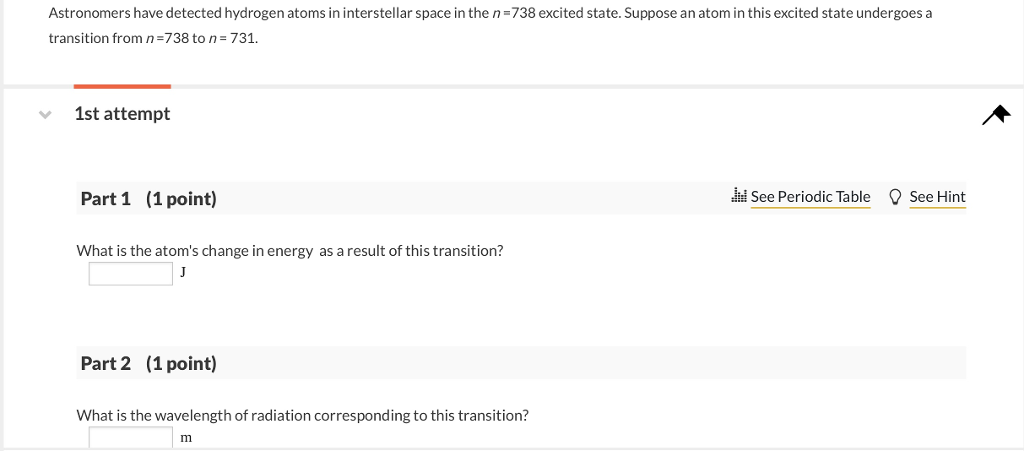Screen dimensions: 1024x451
Task: Click the wavelength of radiation question text
Action: coord(303,415)
